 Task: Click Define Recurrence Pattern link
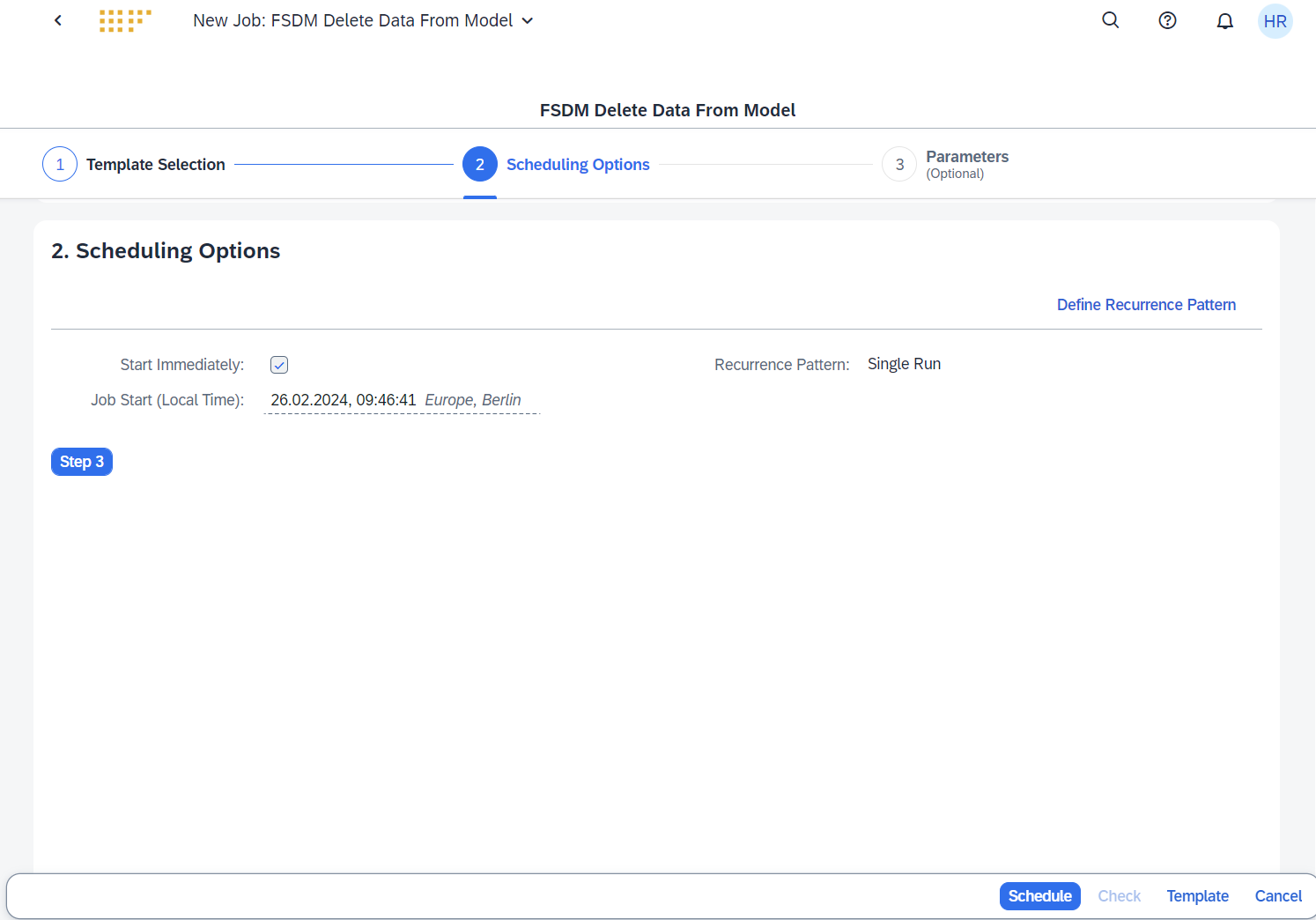[1146, 304]
